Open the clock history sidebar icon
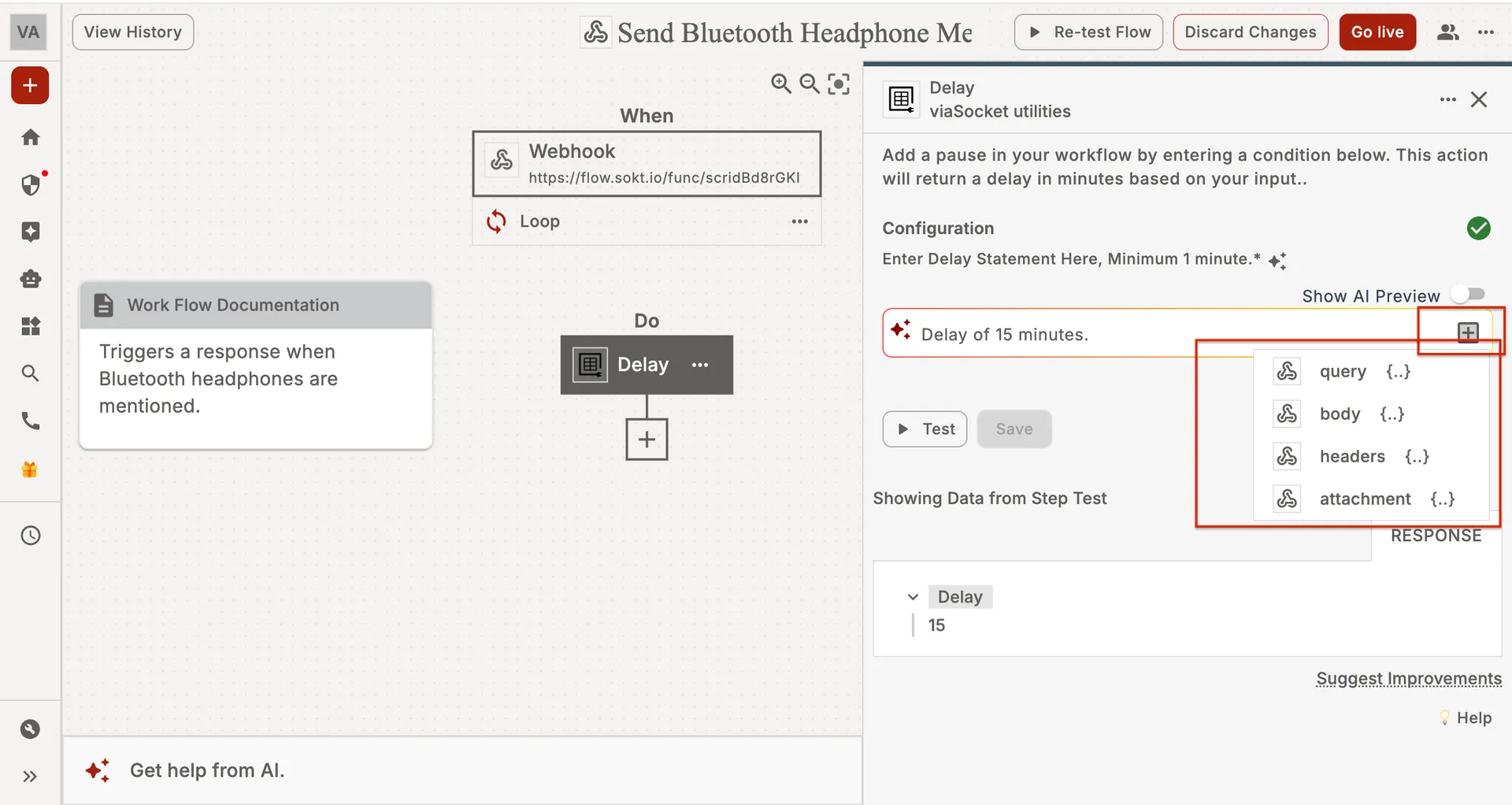This screenshot has width=1512, height=805. click(x=30, y=536)
